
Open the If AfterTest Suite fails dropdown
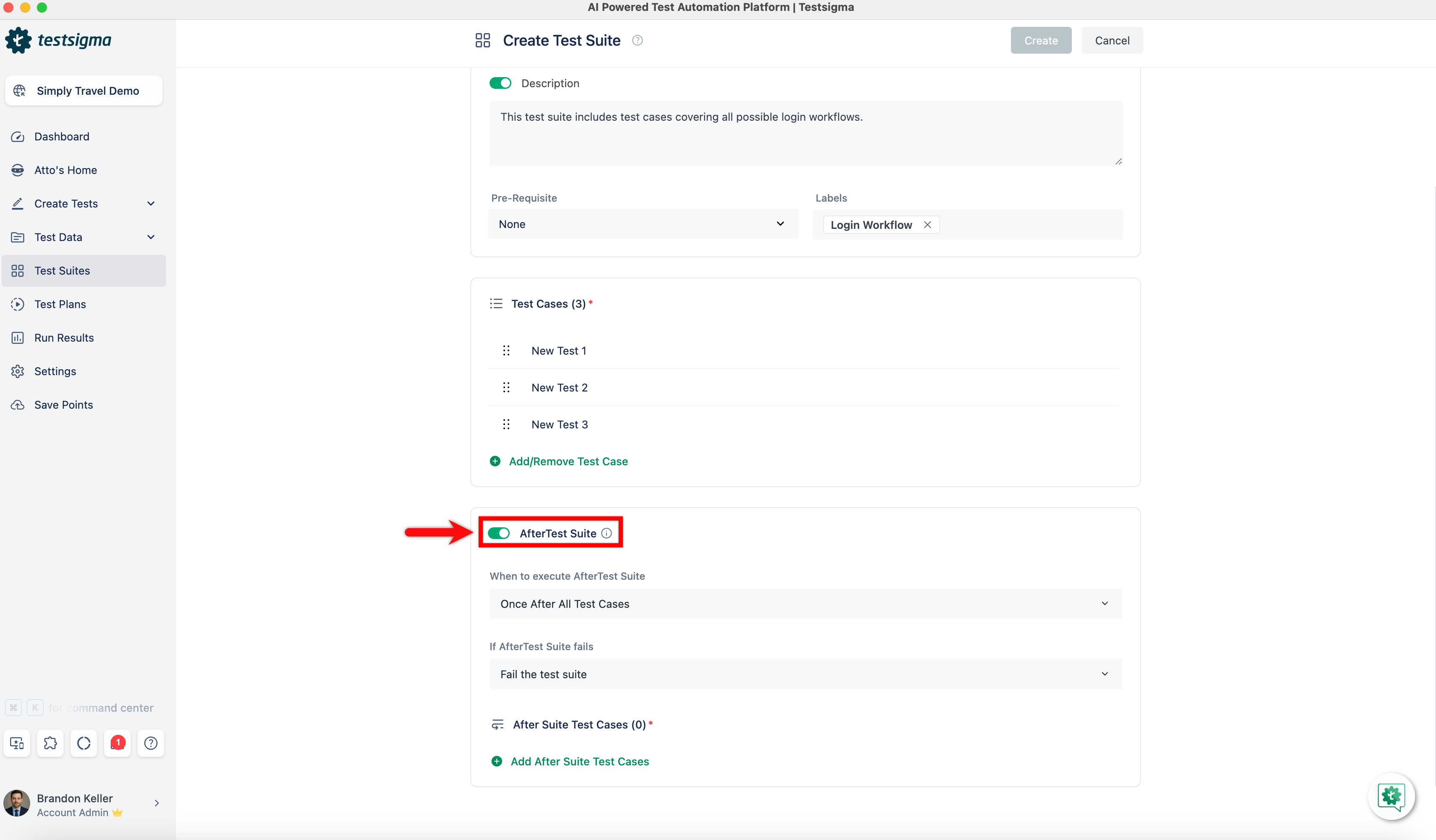tap(805, 674)
